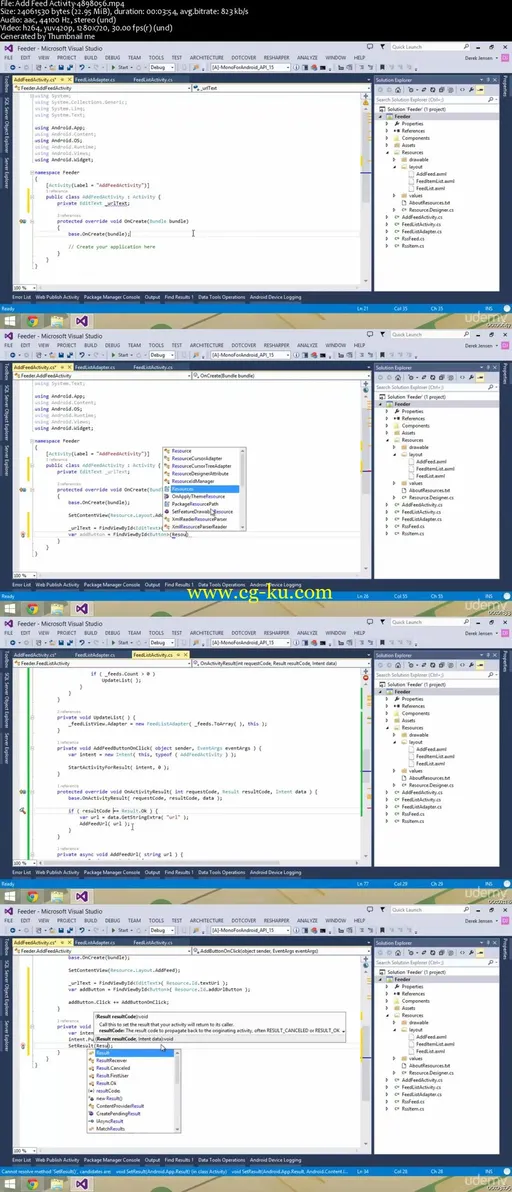Open the ARCHITECTURE menu in the Ln 21 frame
The height and width of the screenshot is (1192, 512).
click(207, 57)
